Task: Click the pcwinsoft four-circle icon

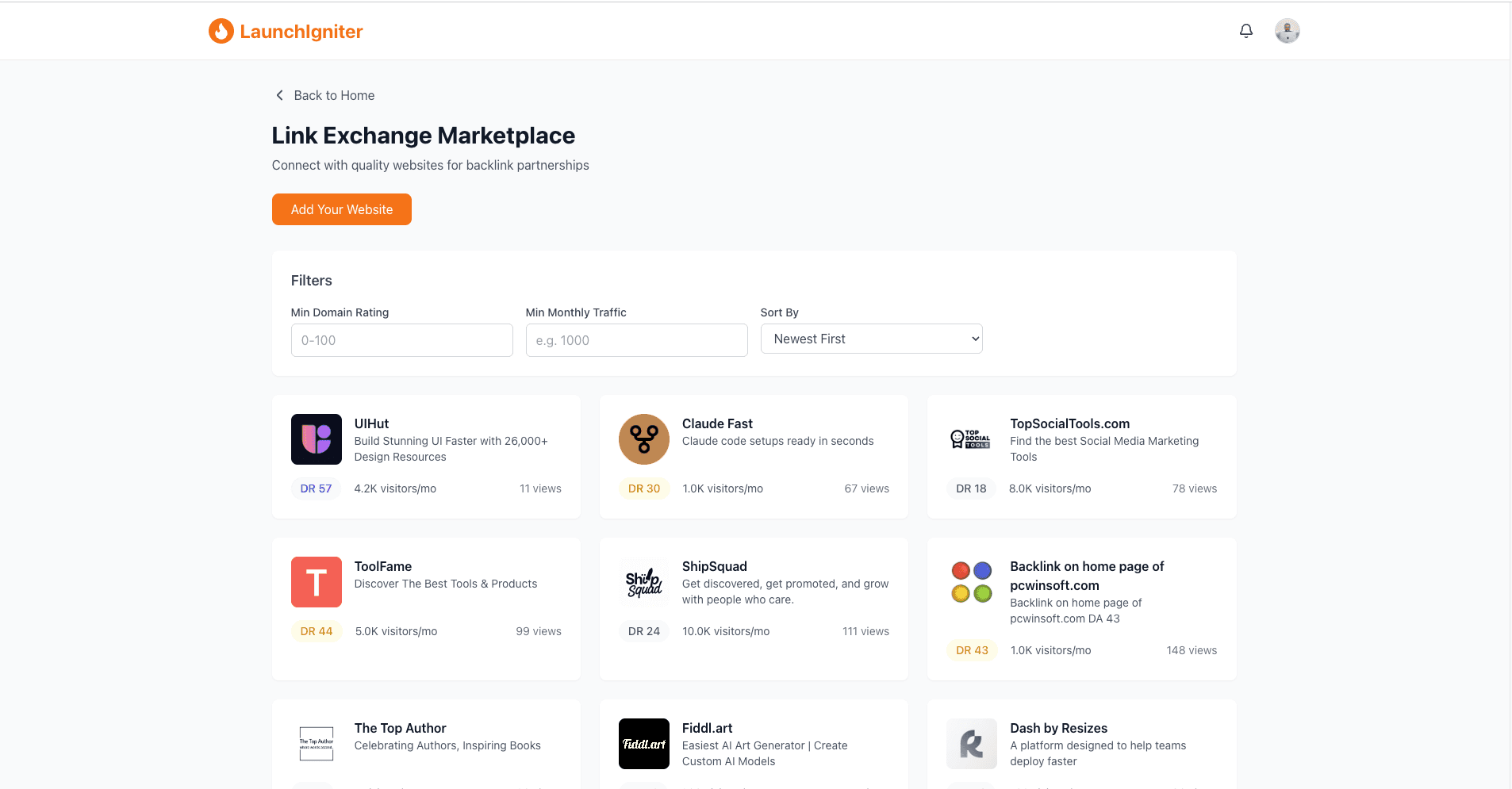Action: [x=971, y=582]
